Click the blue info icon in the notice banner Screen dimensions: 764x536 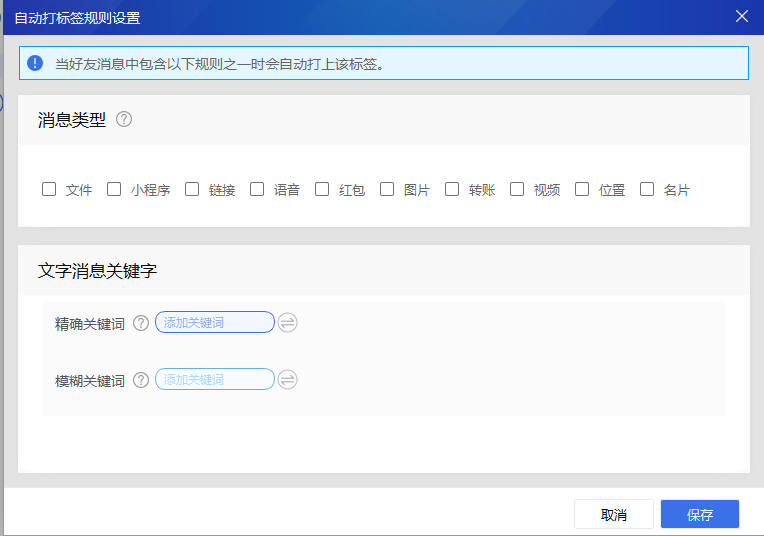35,63
